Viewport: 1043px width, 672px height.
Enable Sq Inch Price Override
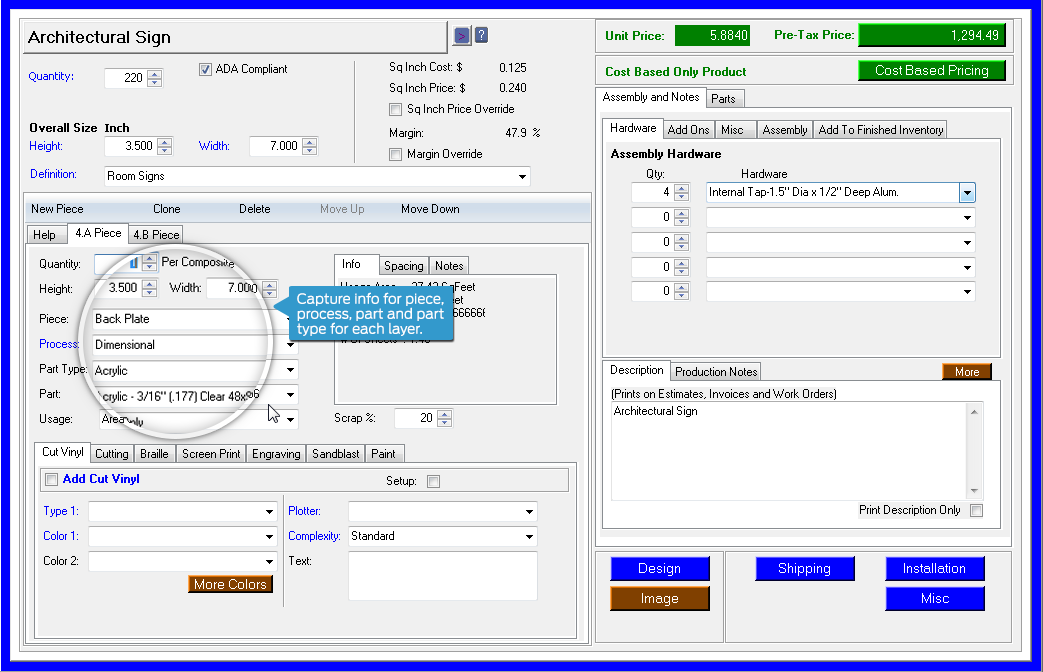396,109
